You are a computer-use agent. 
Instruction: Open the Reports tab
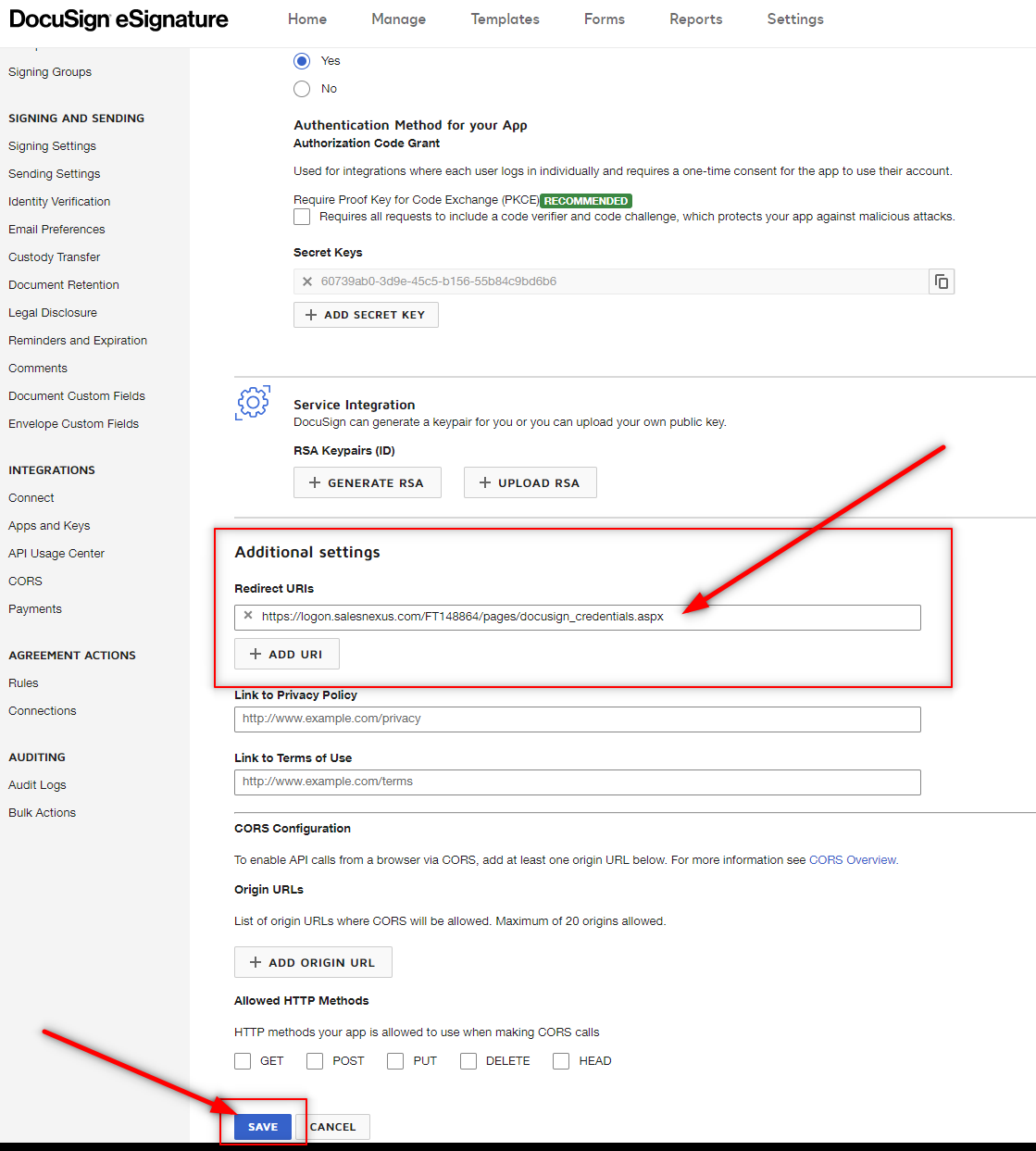(x=696, y=19)
